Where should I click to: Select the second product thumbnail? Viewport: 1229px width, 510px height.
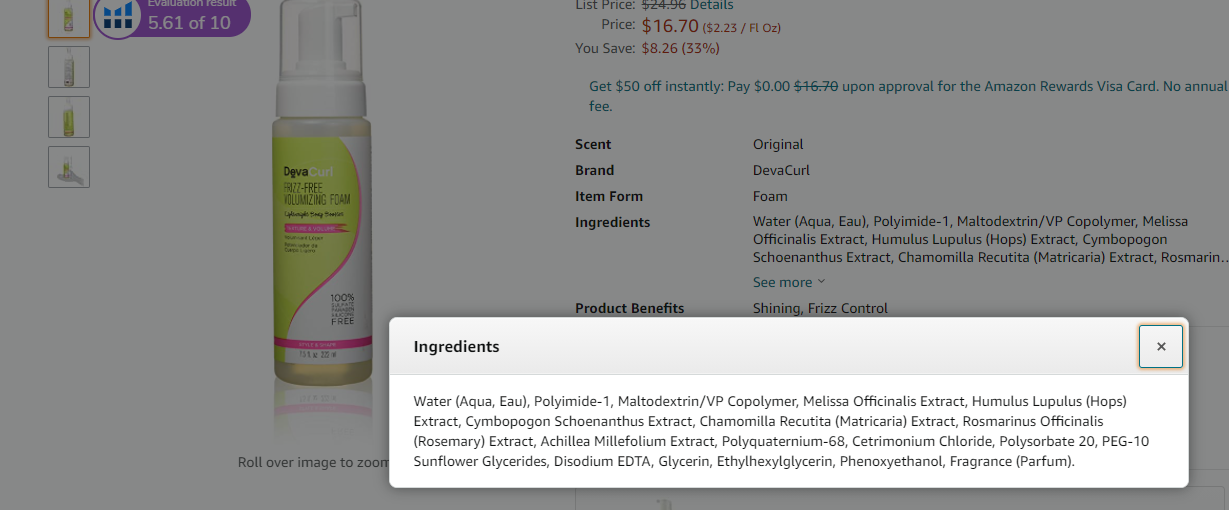(x=68, y=67)
